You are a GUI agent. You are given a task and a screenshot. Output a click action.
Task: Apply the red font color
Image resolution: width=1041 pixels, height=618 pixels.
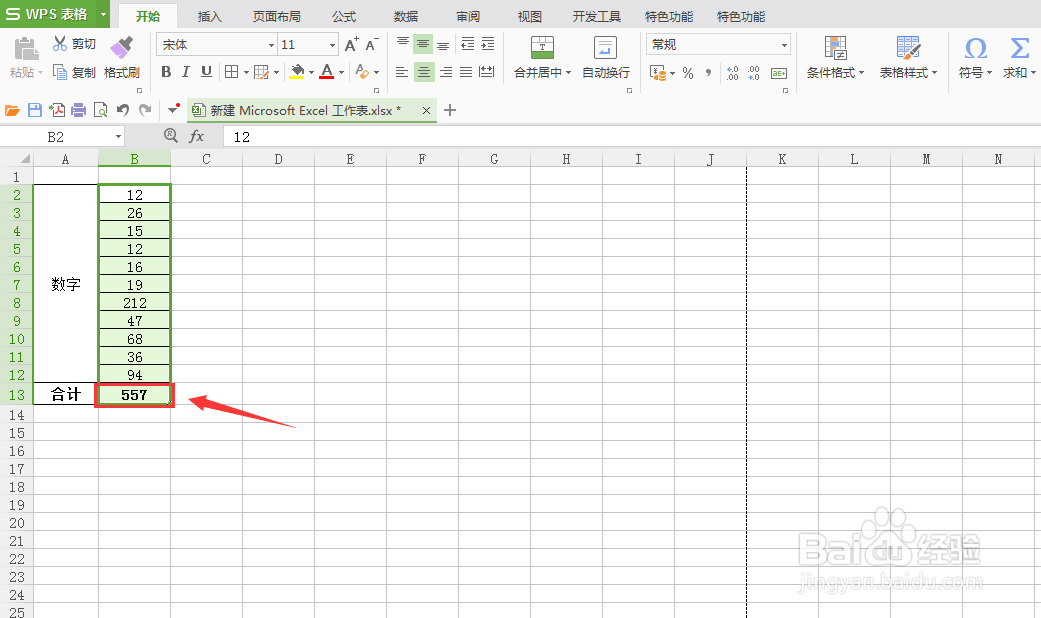coord(327,72)
